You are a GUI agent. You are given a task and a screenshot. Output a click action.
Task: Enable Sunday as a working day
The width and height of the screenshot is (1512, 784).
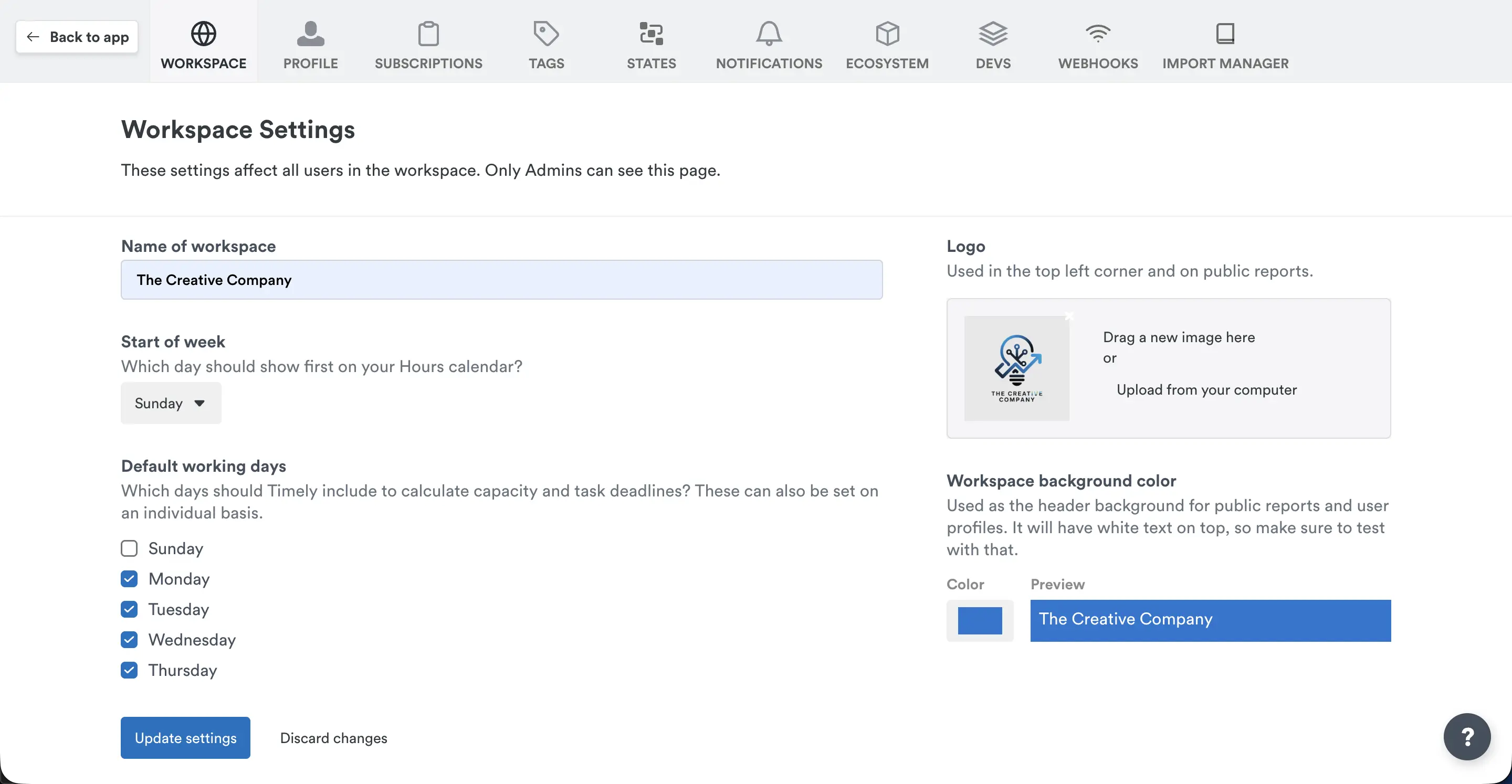(129, 548)
